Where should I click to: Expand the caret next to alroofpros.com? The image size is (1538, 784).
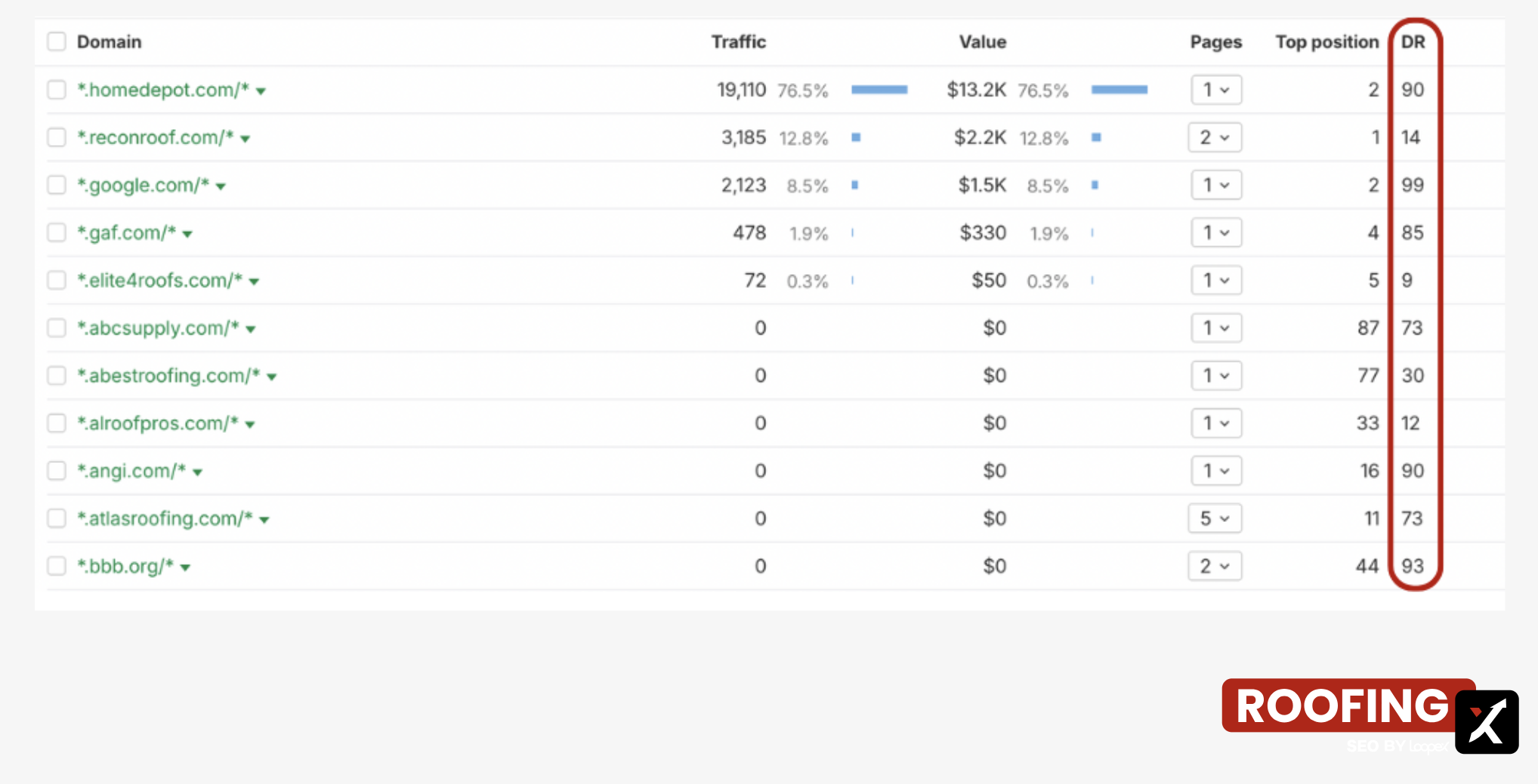pyautogui.click(x=251, y=424)
